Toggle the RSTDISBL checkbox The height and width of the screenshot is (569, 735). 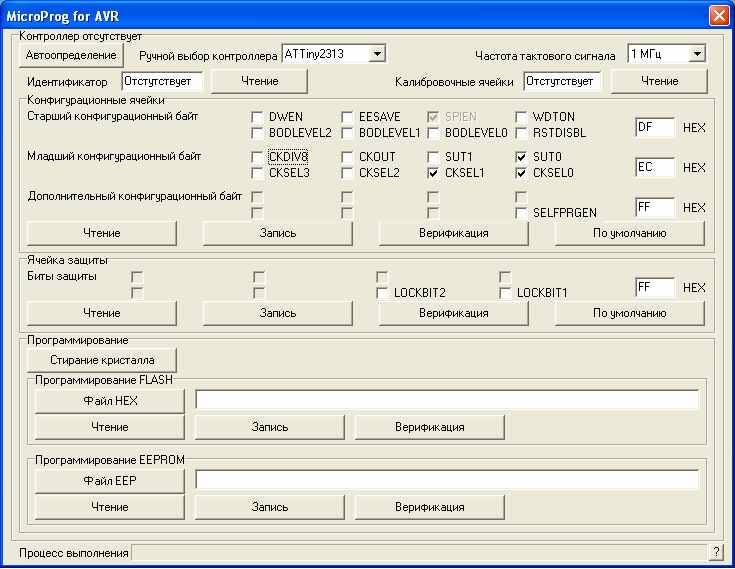click(x=521, y=133)
